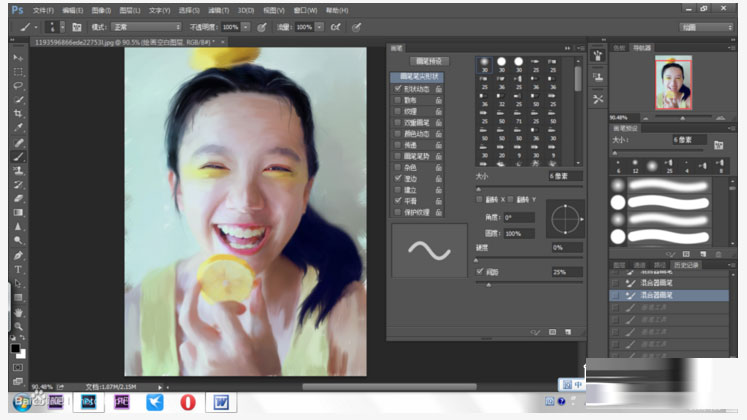This screenshot has width=747, height=420.
Task: Click the 角度 angle input field
Action: [x=519, y=217]
